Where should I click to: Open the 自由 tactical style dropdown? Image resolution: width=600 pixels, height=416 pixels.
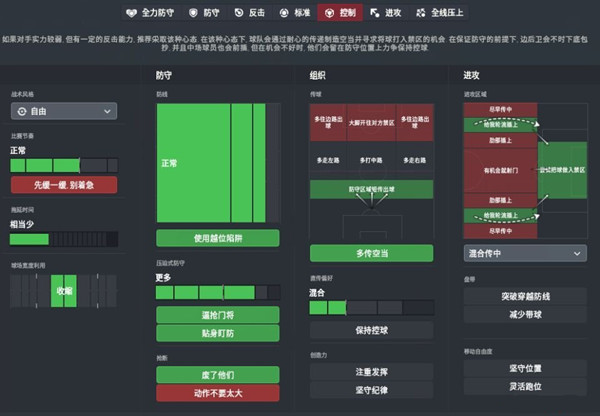(x=63, y=112)
